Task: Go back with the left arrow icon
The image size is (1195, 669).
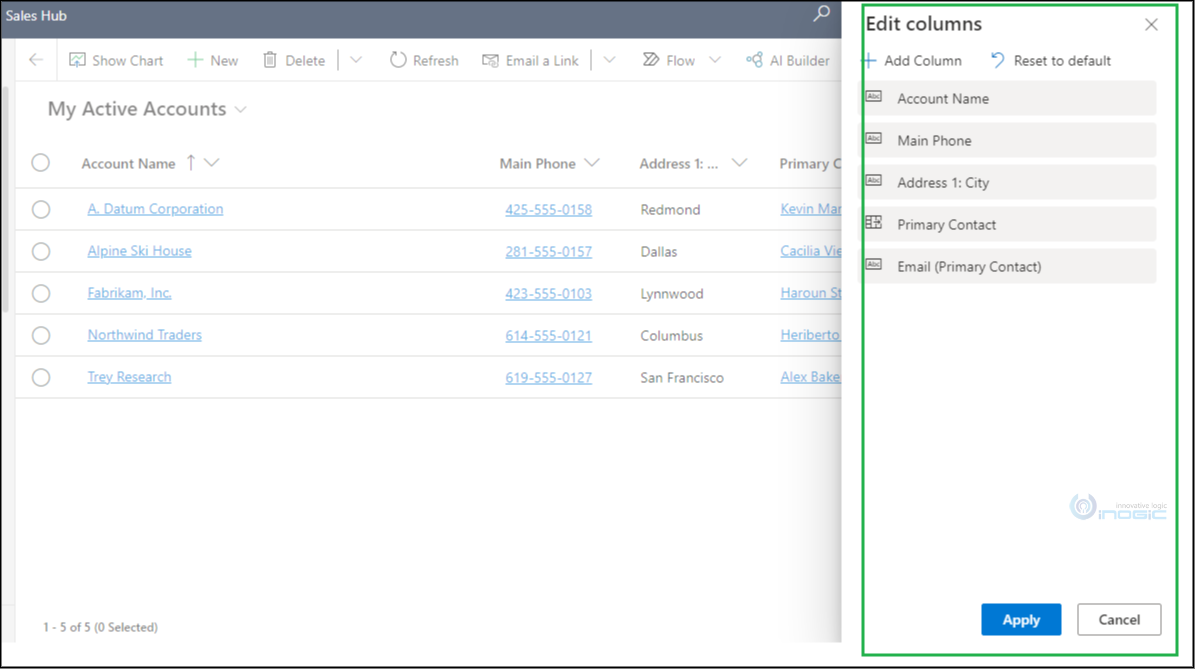Action: 36,60
